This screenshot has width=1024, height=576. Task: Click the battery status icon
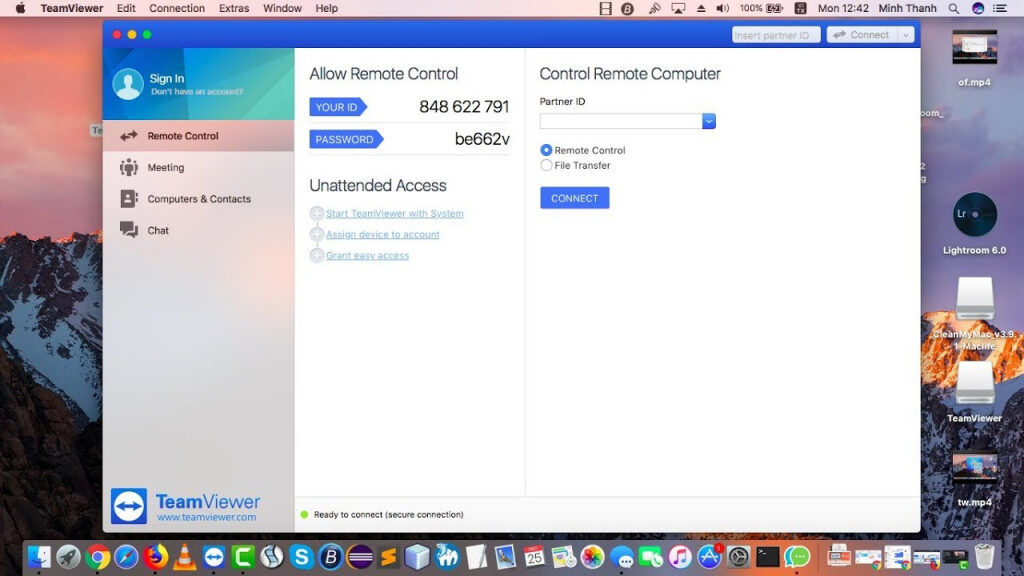pyautogui.click(x=775, y=8)
